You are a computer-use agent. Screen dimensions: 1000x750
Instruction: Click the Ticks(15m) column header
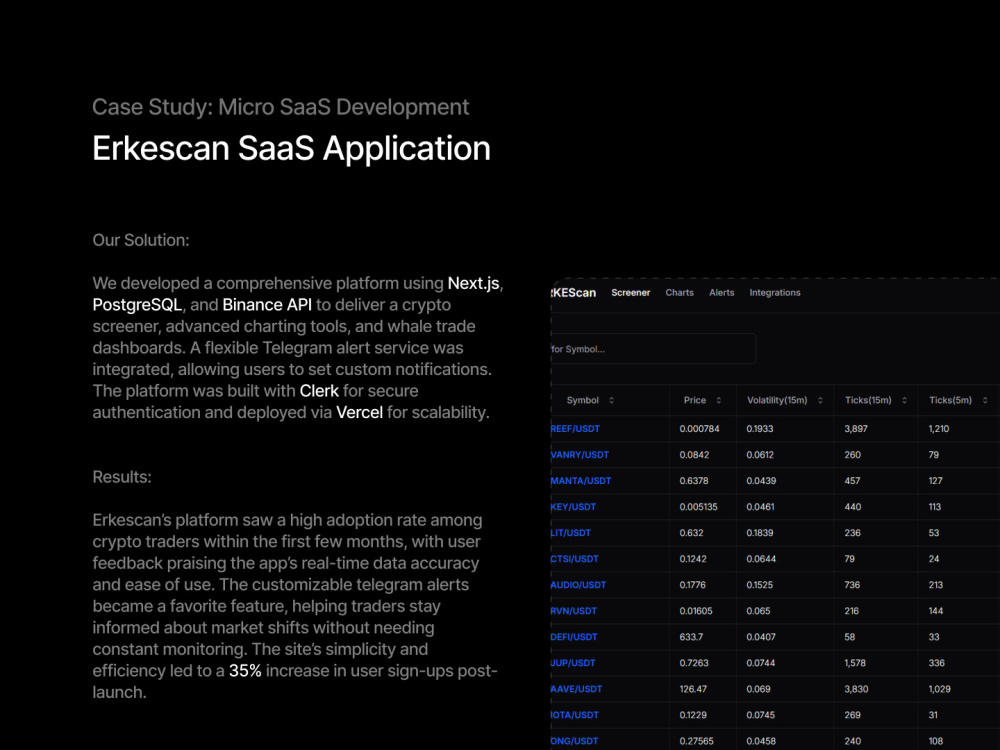(868, 401)
